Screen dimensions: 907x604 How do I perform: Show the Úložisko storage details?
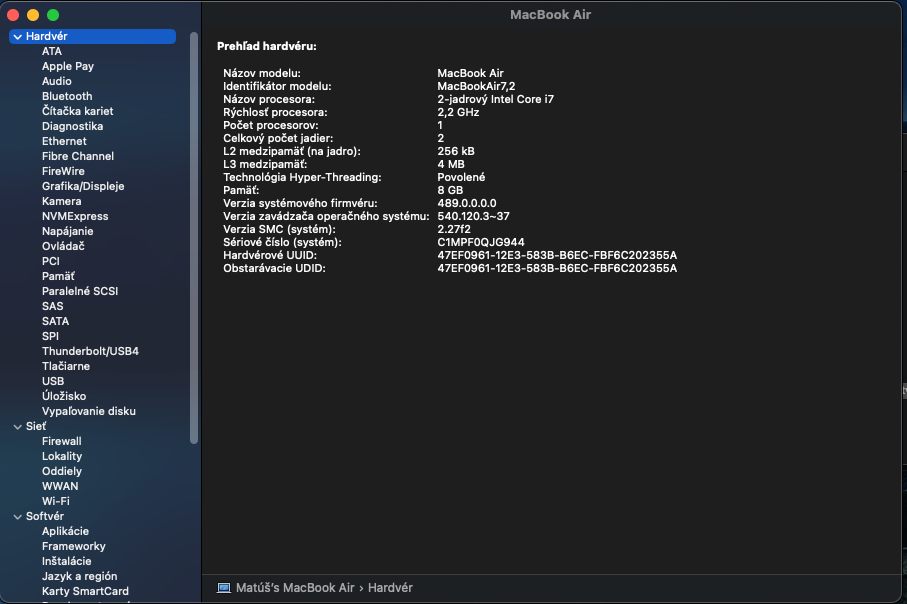[64, 396]
